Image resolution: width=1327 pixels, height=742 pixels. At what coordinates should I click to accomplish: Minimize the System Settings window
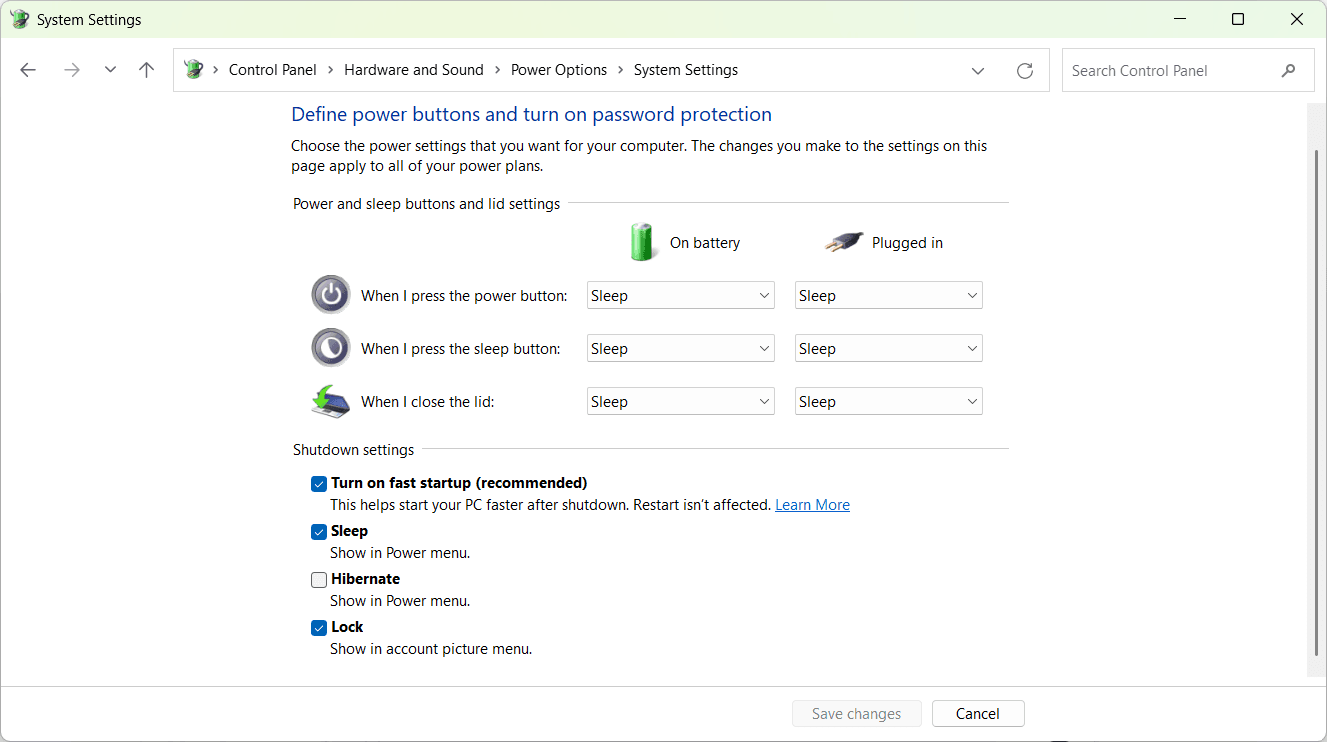(x=1178, y=19)
